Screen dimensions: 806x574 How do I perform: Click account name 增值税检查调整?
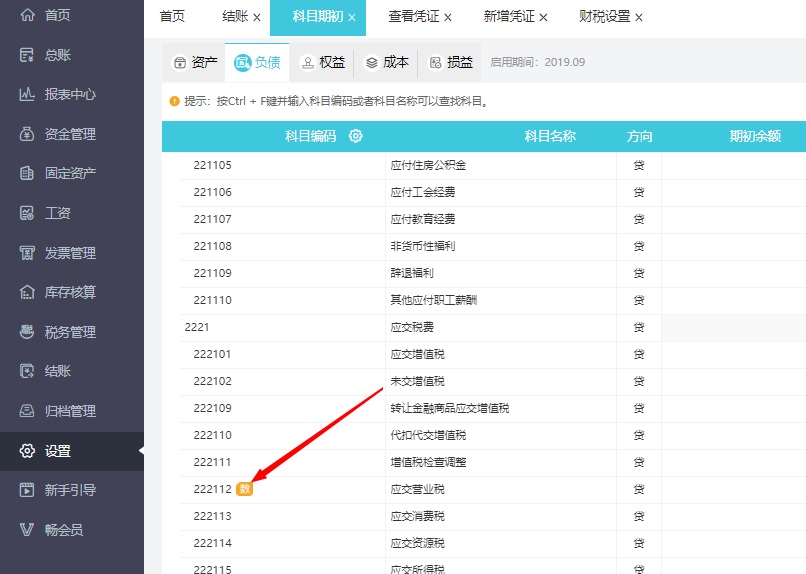428,462
